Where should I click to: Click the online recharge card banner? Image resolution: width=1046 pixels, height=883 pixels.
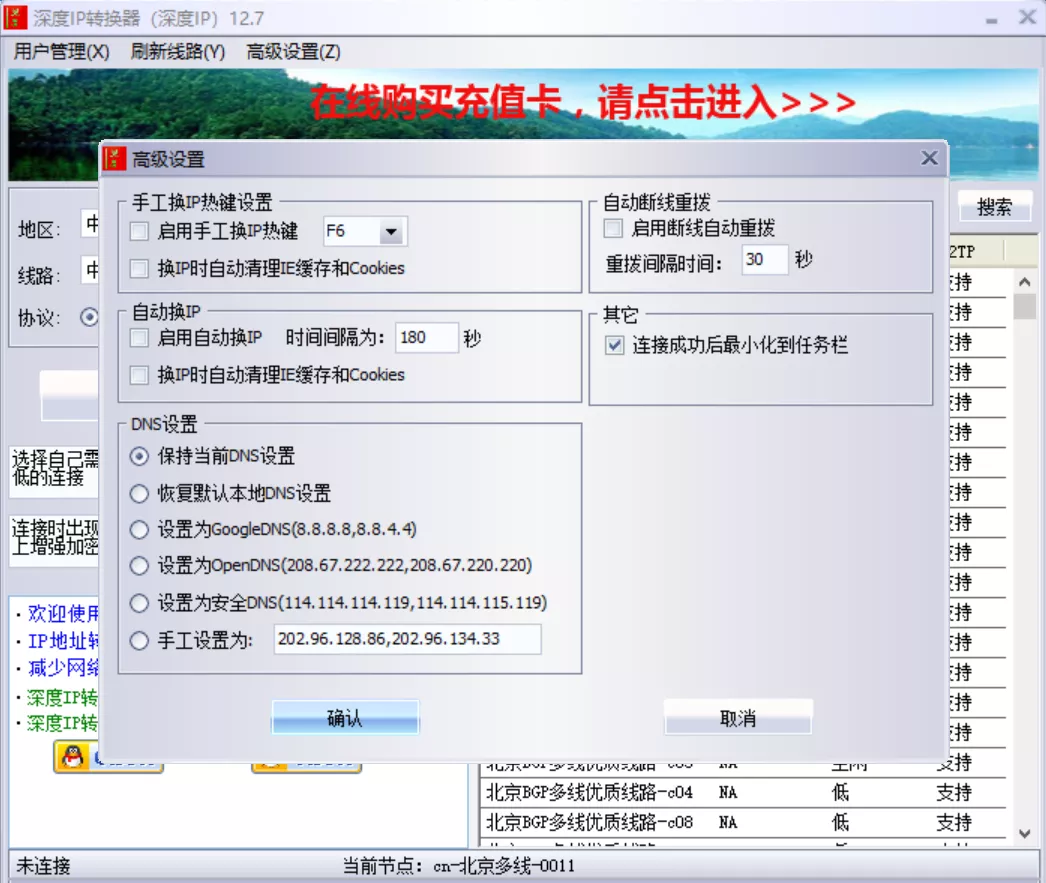[582, 103]
